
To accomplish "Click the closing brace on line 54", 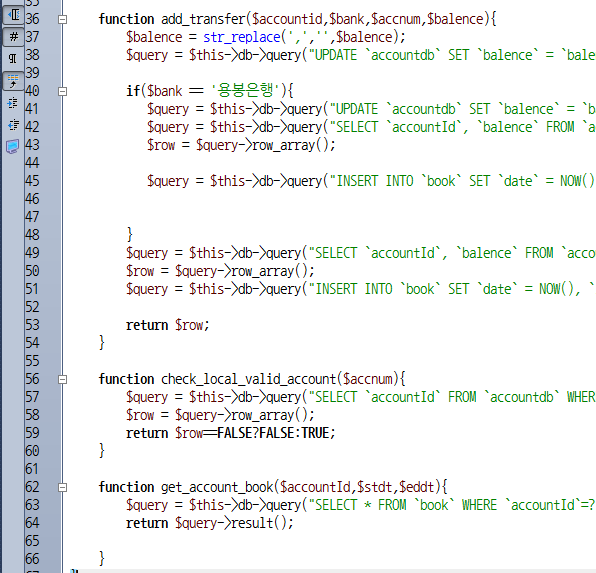I will (101, 343).
